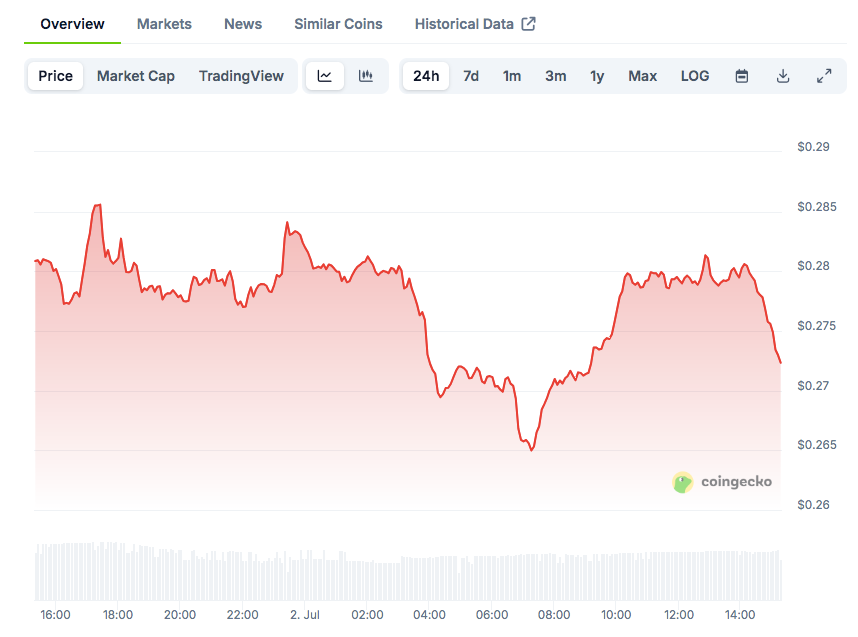Open the News tab
The image size is (858, 637).
(x=243, y=24)
